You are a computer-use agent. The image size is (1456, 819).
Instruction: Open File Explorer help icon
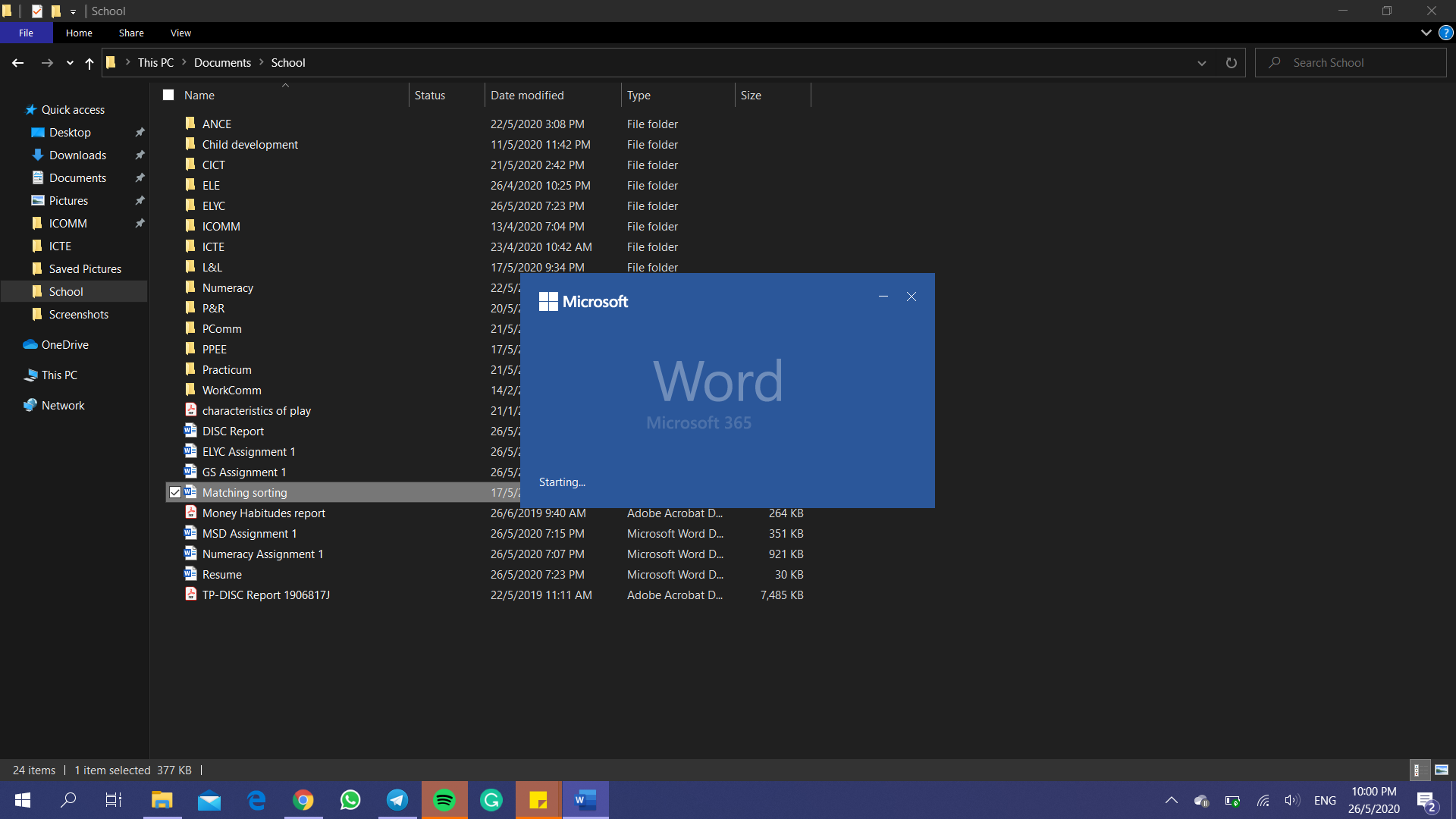(1446, 33)
